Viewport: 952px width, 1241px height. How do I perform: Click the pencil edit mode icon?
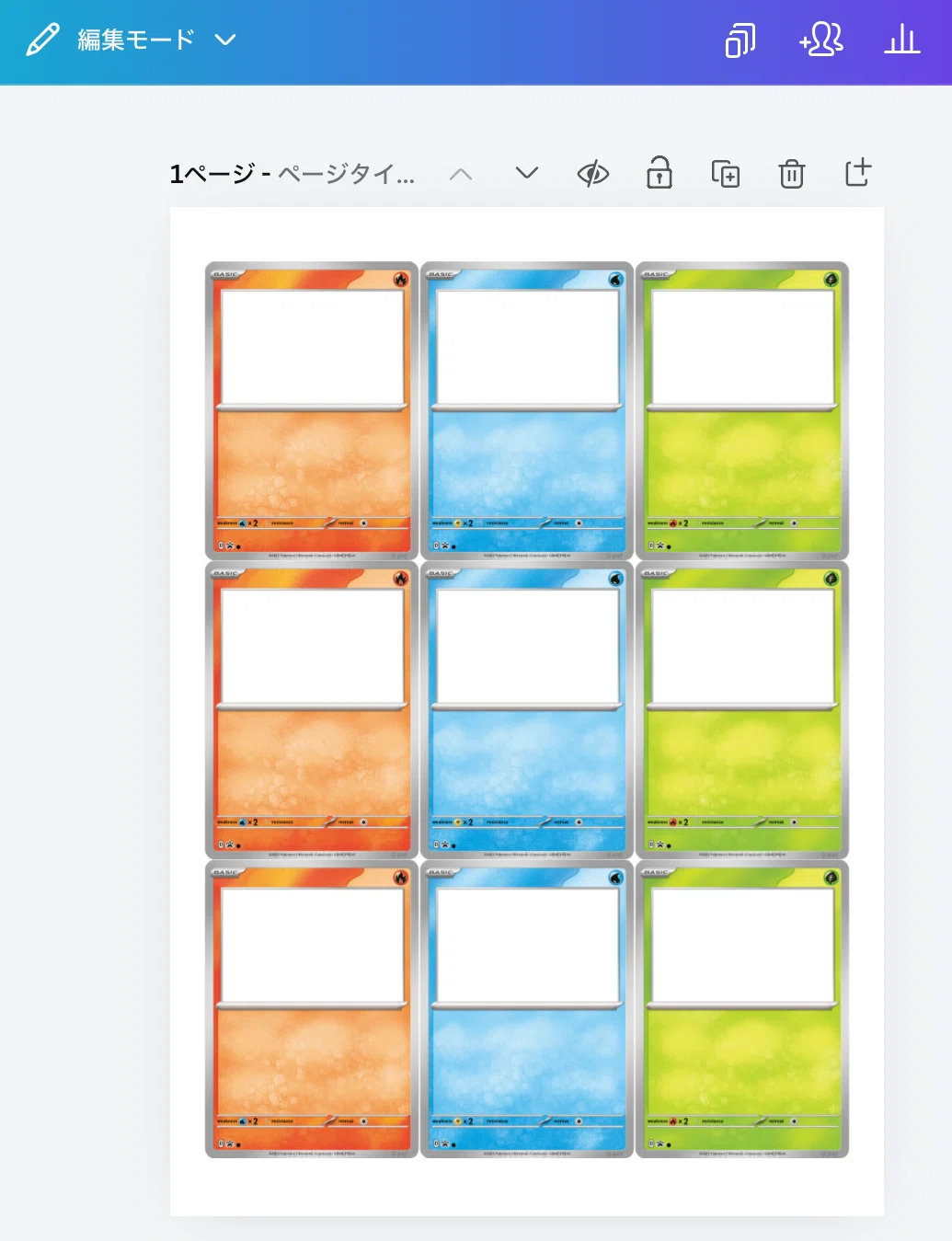click(x=42, y=40)
